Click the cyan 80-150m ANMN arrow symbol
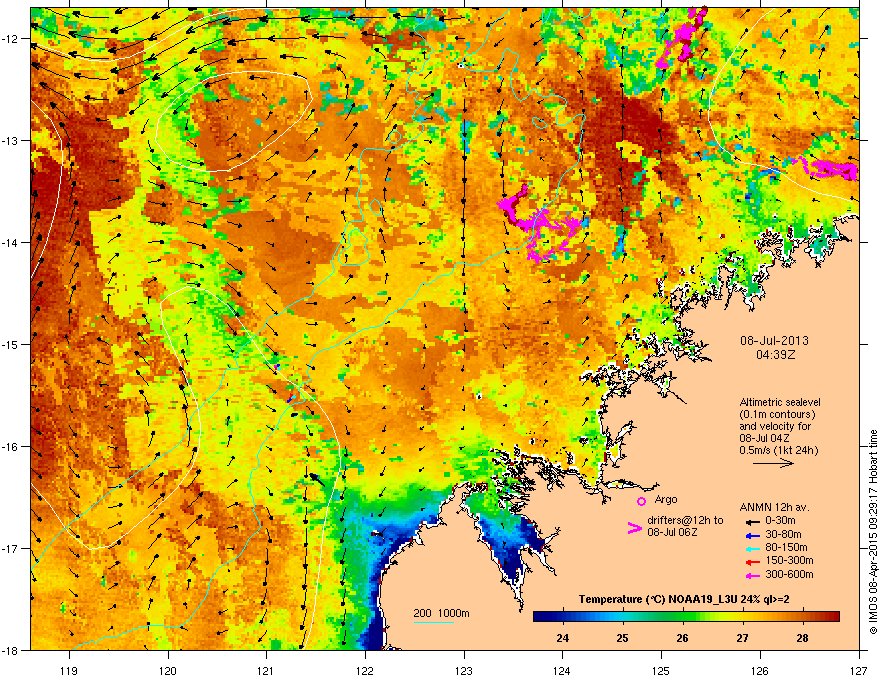The width and height of the screenshot is (880, 680). click(x=753, y=548)
